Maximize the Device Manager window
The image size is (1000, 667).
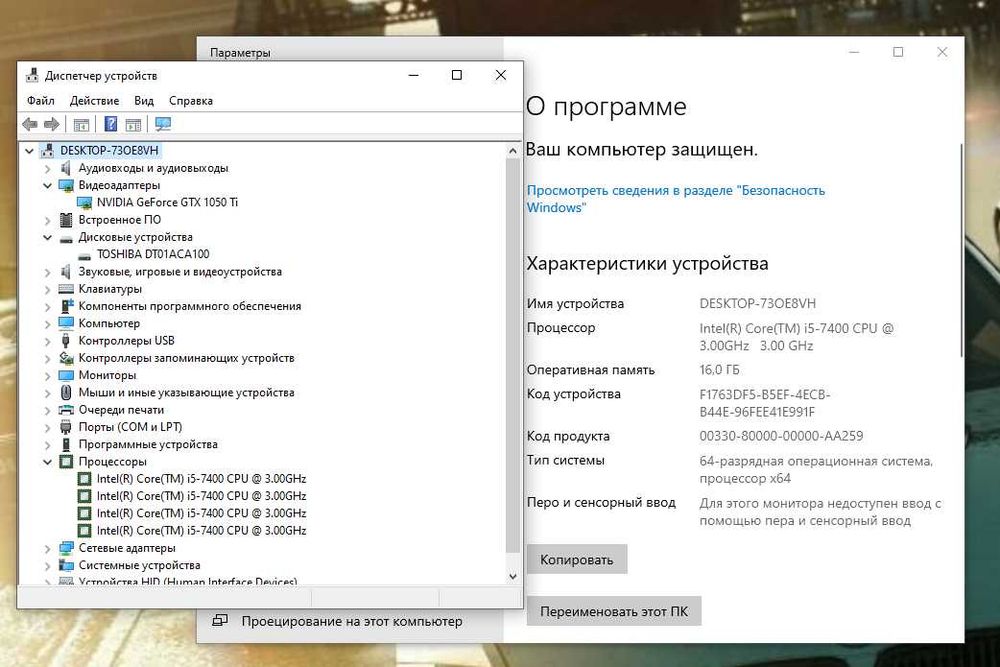pos(457,75)
